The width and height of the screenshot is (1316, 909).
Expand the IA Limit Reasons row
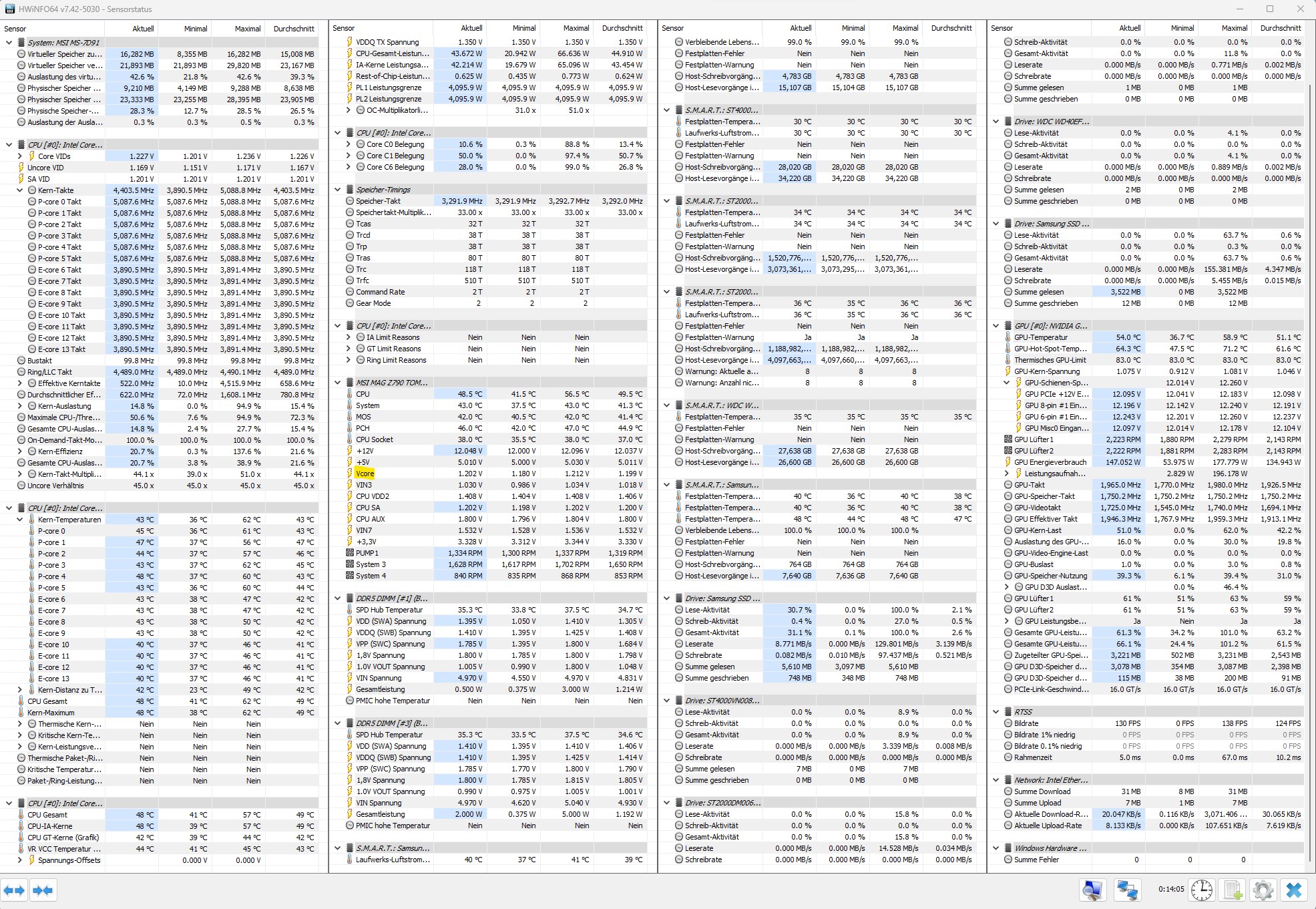pos(349,337)
